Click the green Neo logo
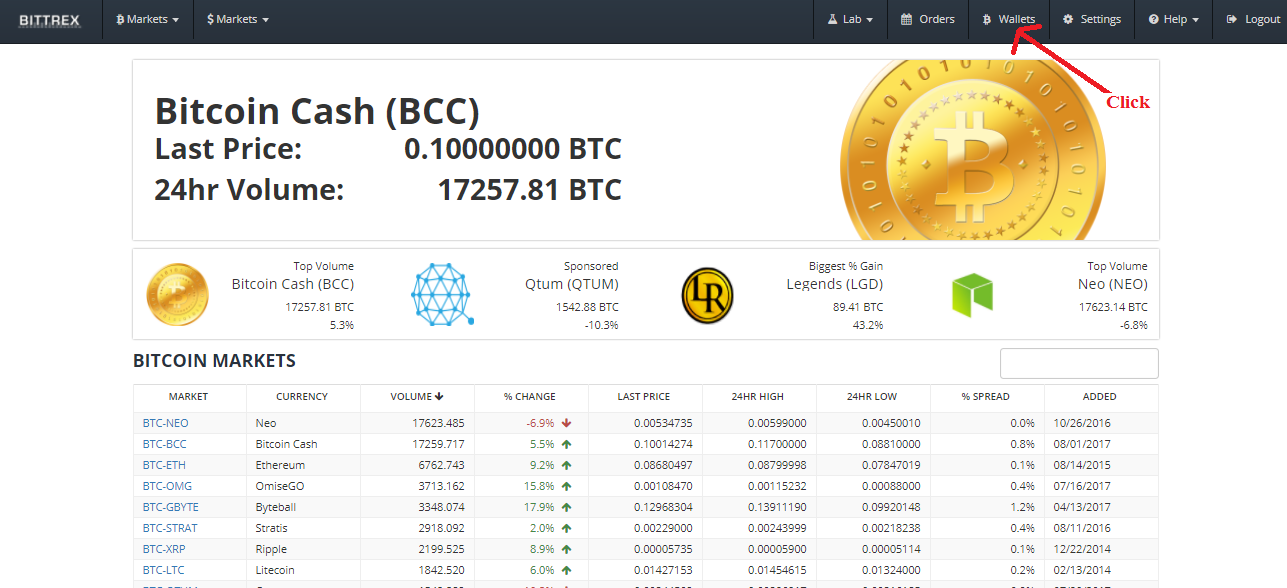 pos(972,295)
